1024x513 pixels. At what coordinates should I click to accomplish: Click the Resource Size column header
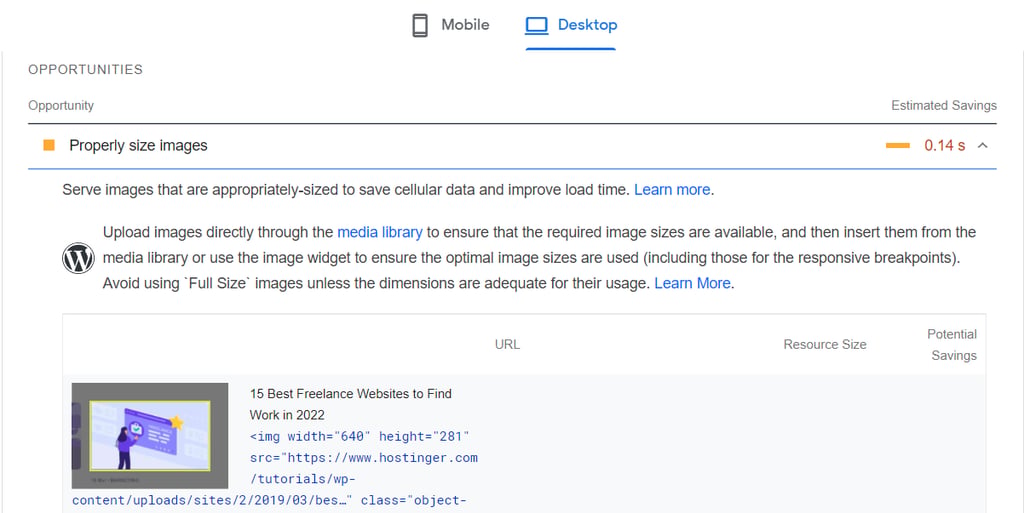tap(825, 345)
